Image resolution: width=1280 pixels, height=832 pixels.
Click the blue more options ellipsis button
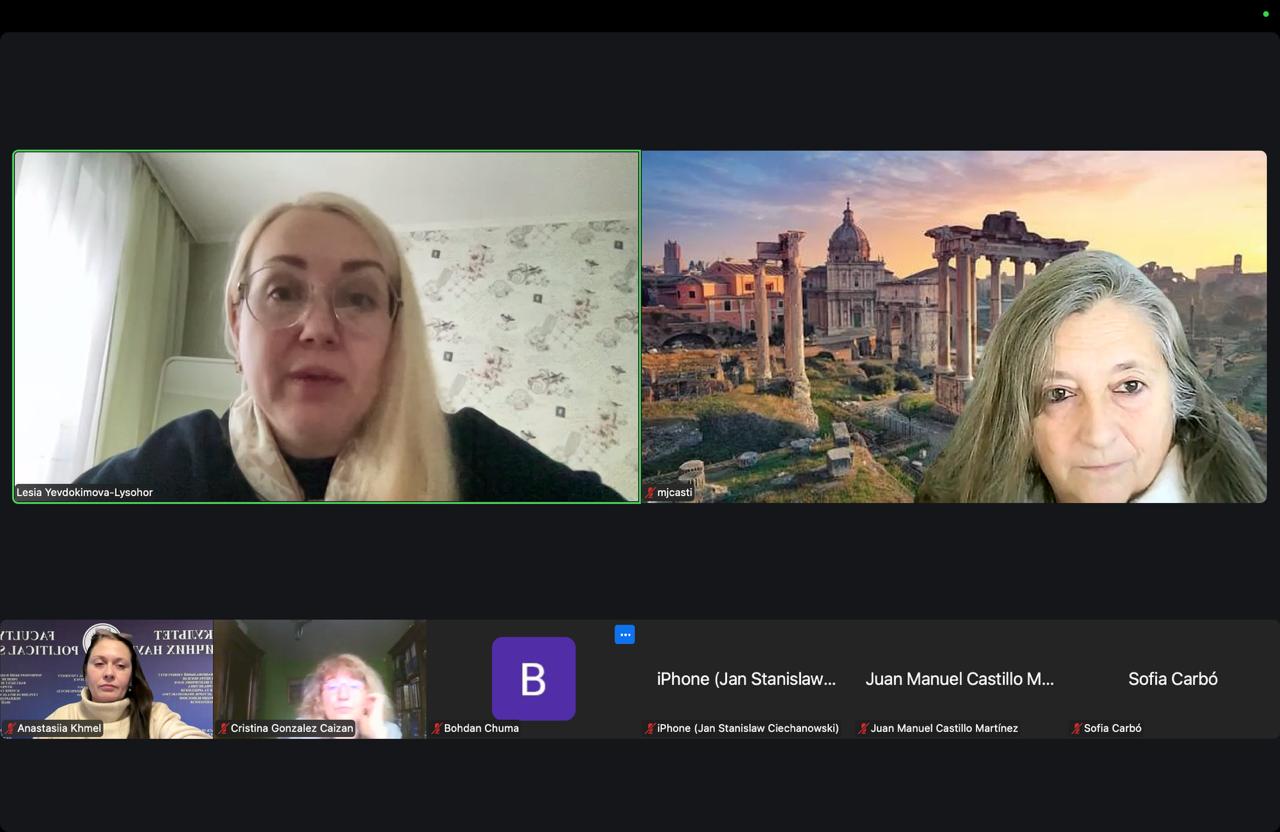(624, 634)
